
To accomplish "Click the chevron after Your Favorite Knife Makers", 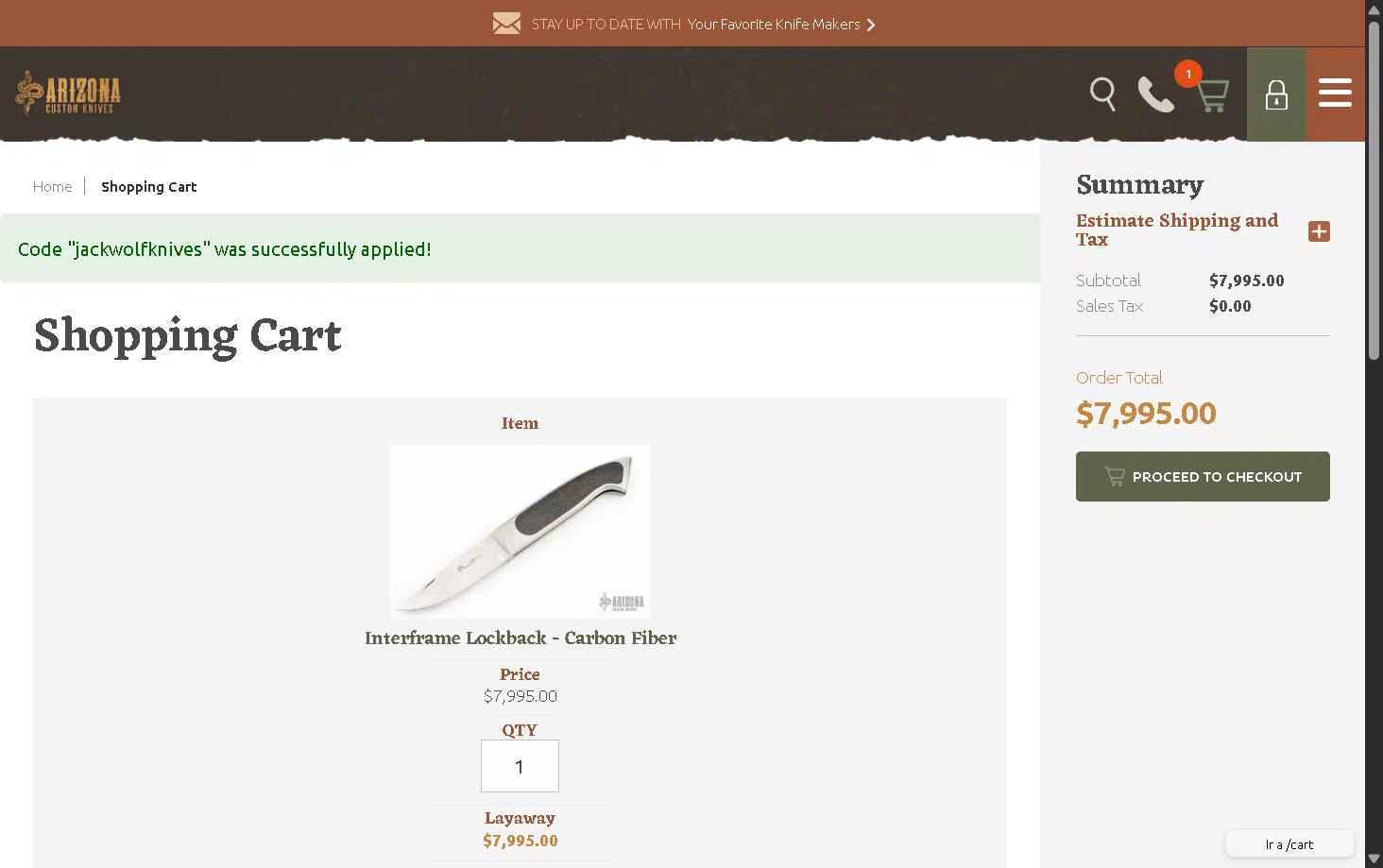I will [x=871, y=25].
